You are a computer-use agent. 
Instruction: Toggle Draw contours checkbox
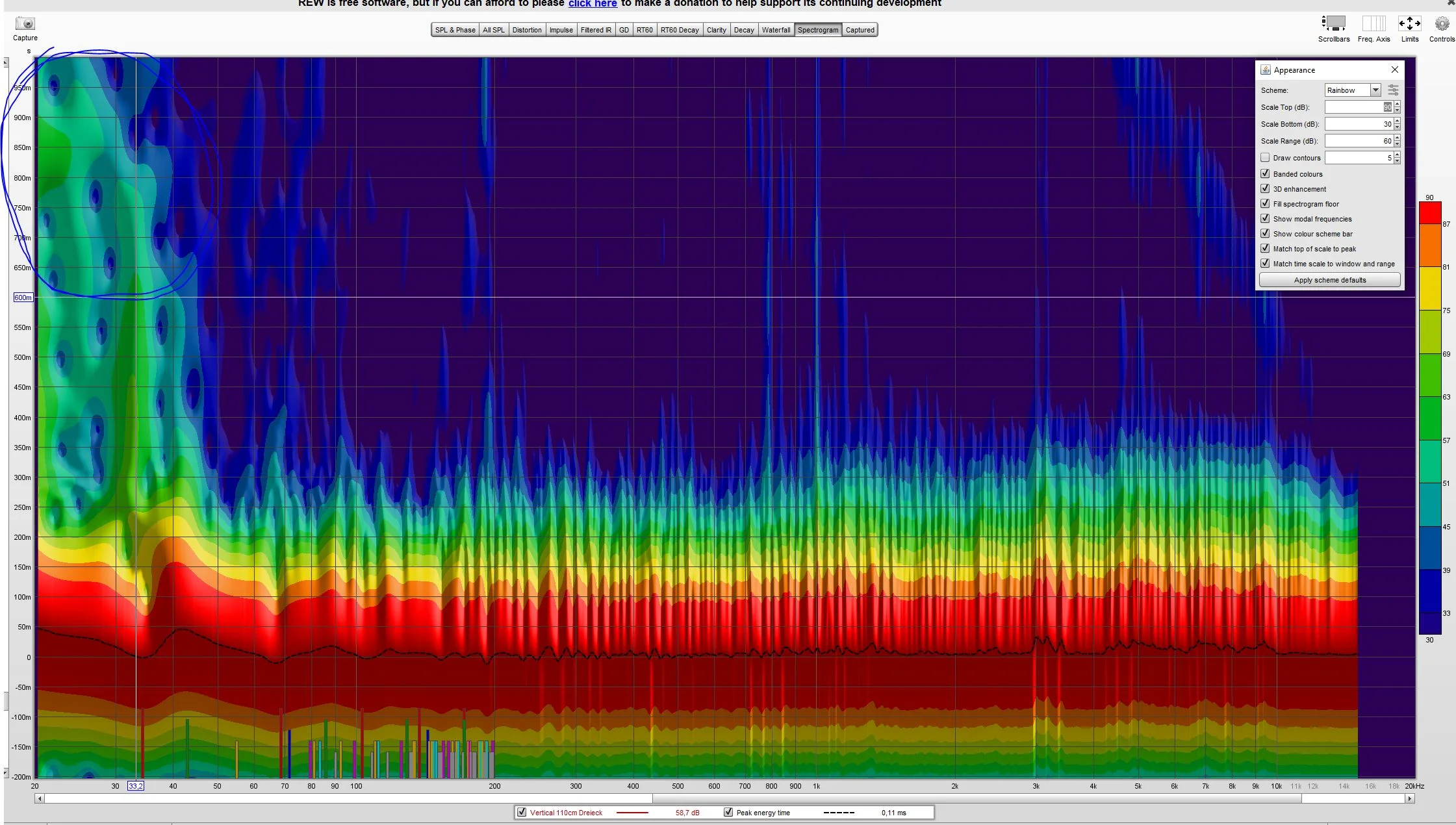tap(1265, 158)
